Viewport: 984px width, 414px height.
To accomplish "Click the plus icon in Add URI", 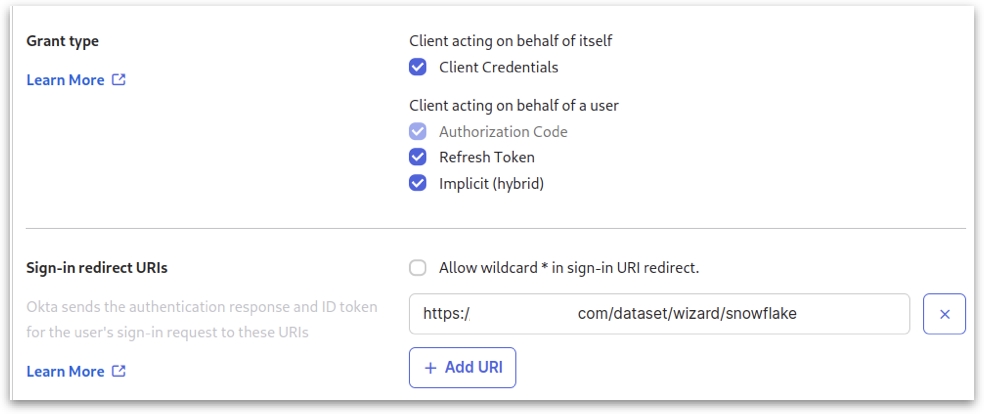I will (431, 367).
